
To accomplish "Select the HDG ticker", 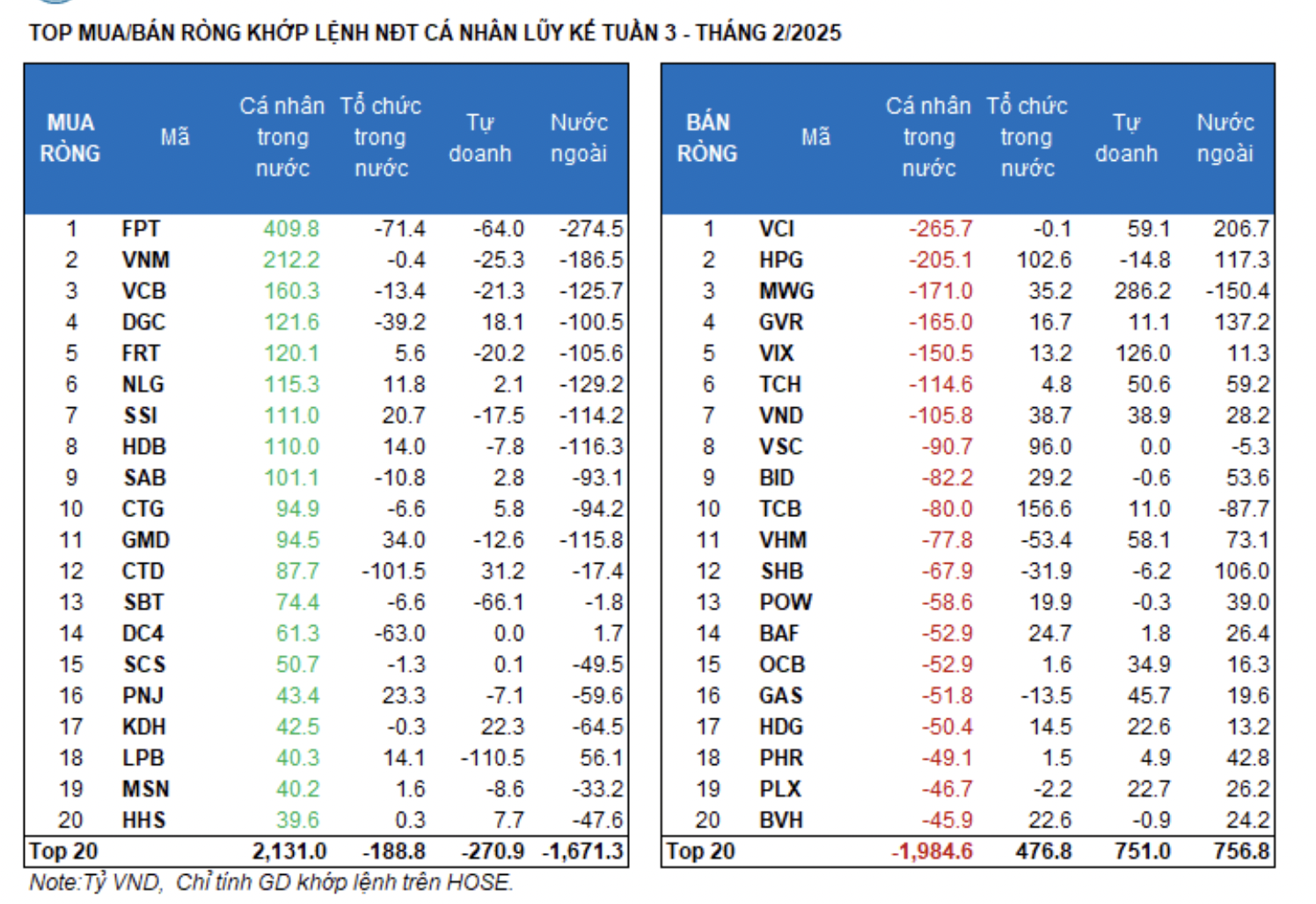I will pyautogui.click(x=781, y=727).
